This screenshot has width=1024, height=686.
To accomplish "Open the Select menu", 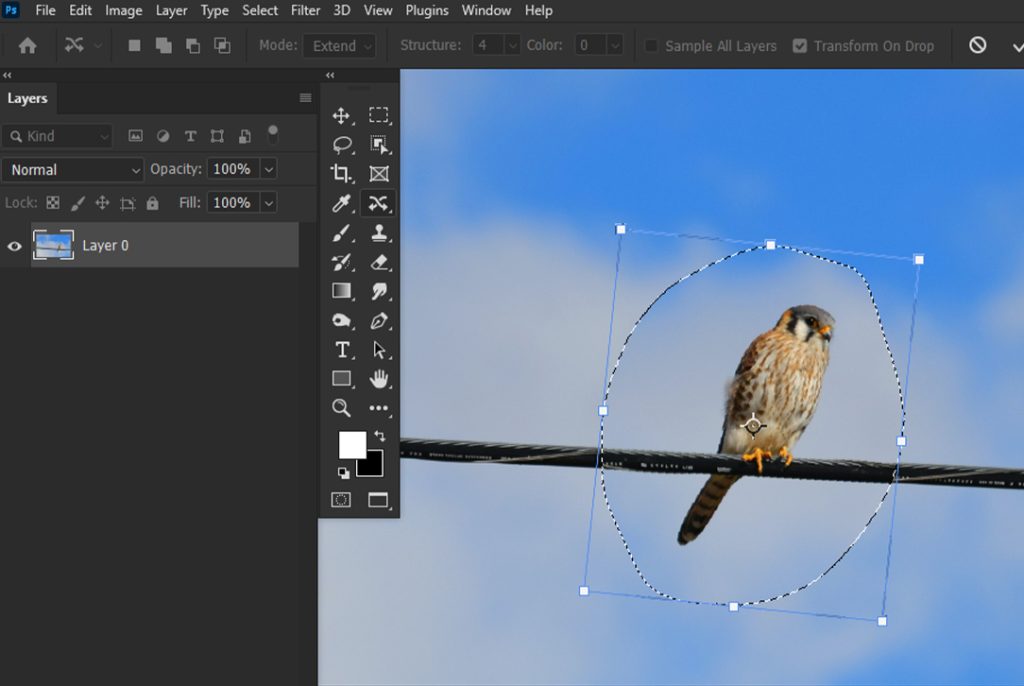I will [x=260, y=10].
